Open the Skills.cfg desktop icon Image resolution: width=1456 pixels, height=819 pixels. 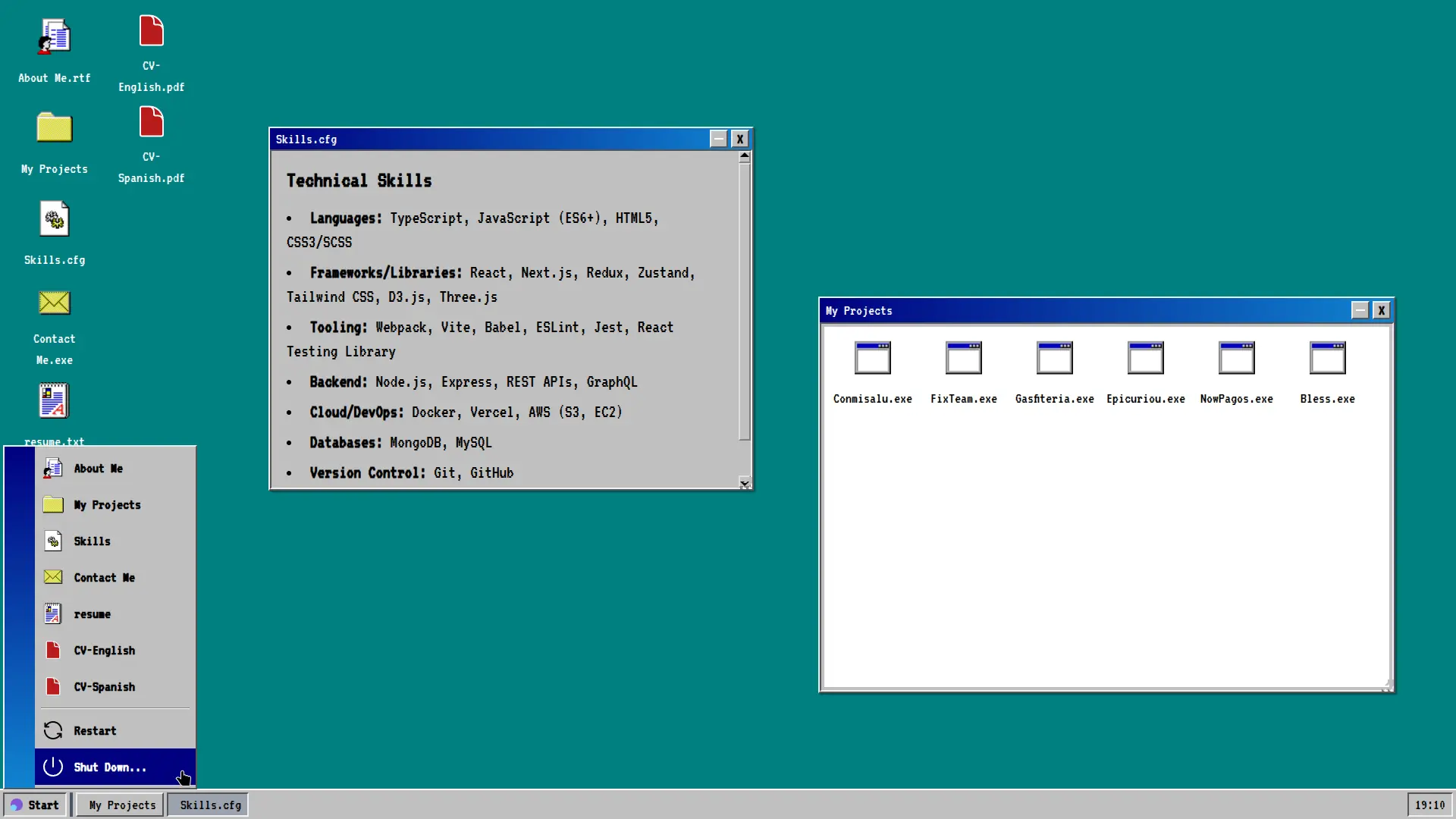coord(54,220)
